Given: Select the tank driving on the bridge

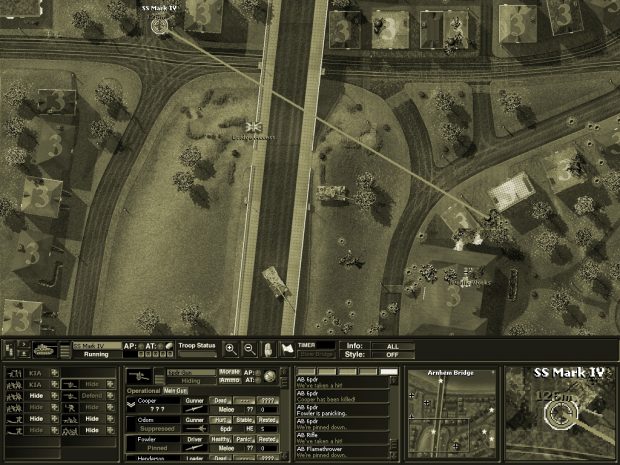Looking at the screenshot, I should [x=276, y=282].
